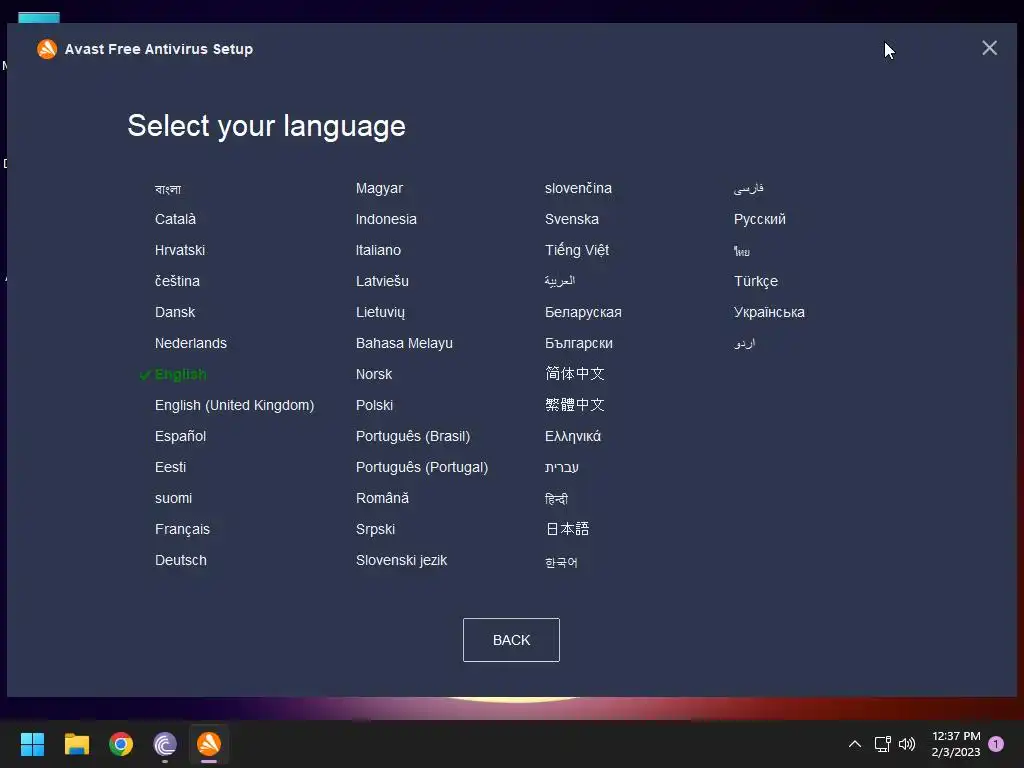Pick Latviešu language
Viewport: 1024px width, 768px height.
pyautogui.click(x=382, y=281)
